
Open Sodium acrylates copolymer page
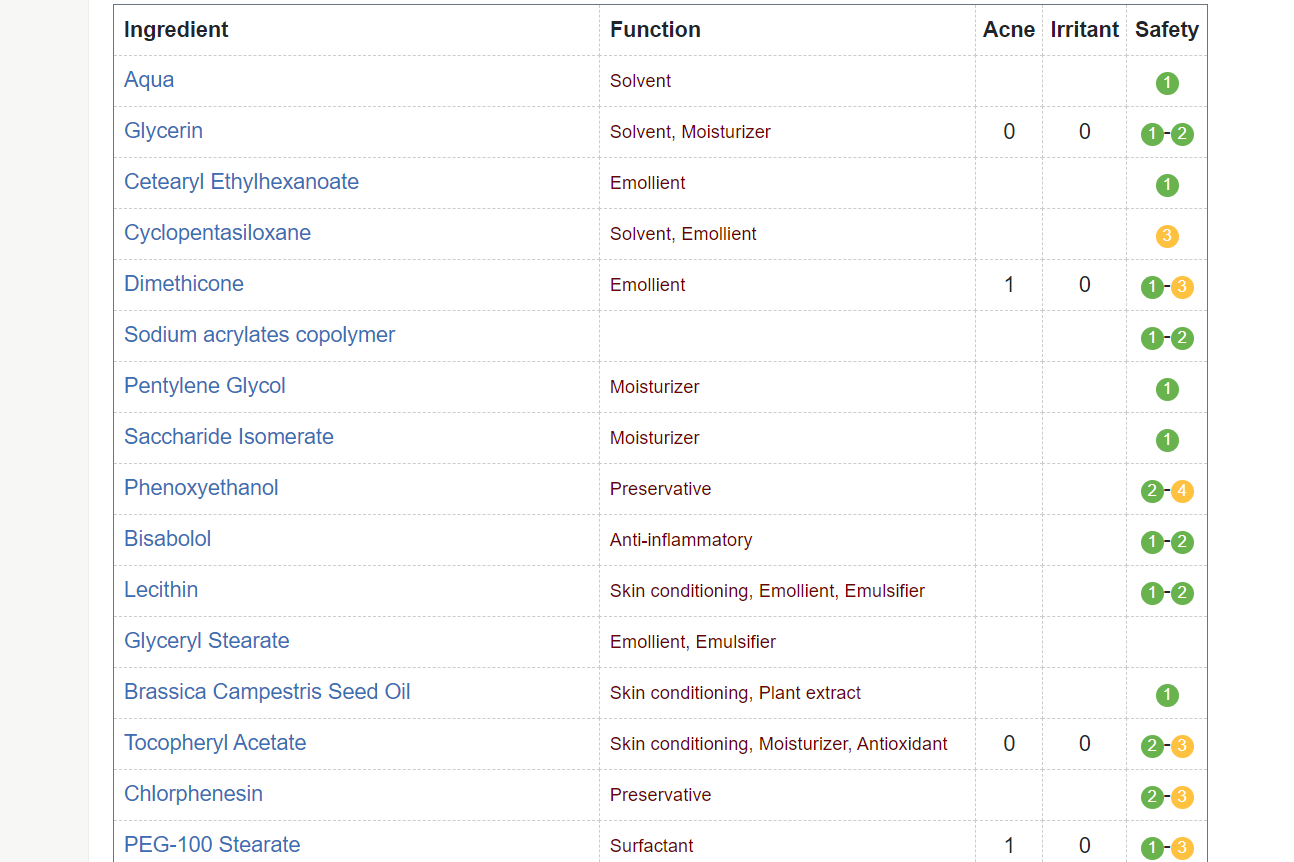click(259, 335)
